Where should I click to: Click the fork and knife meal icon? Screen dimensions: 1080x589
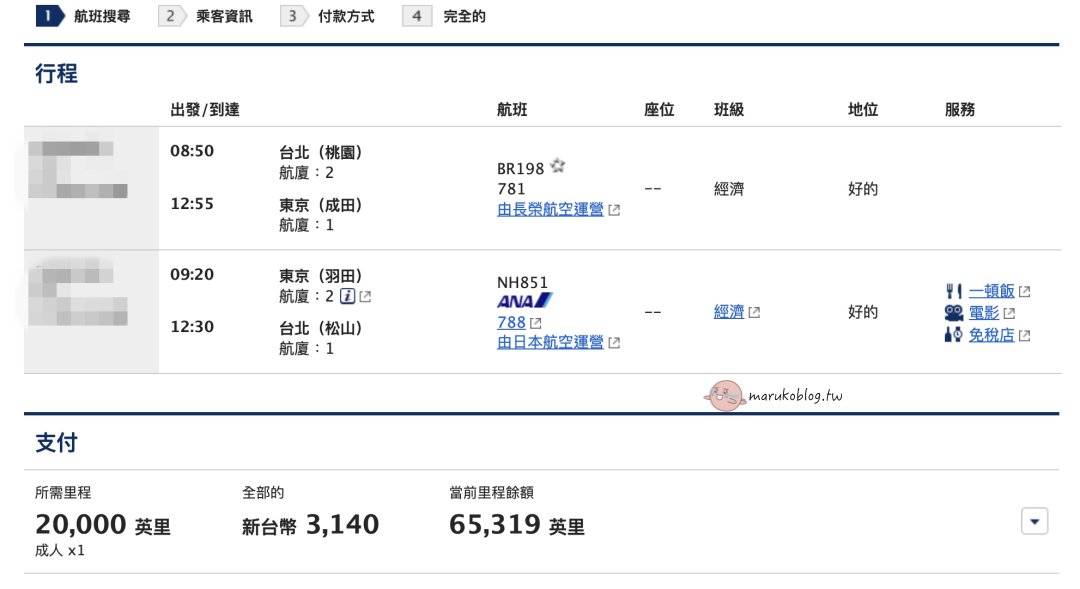953,291
